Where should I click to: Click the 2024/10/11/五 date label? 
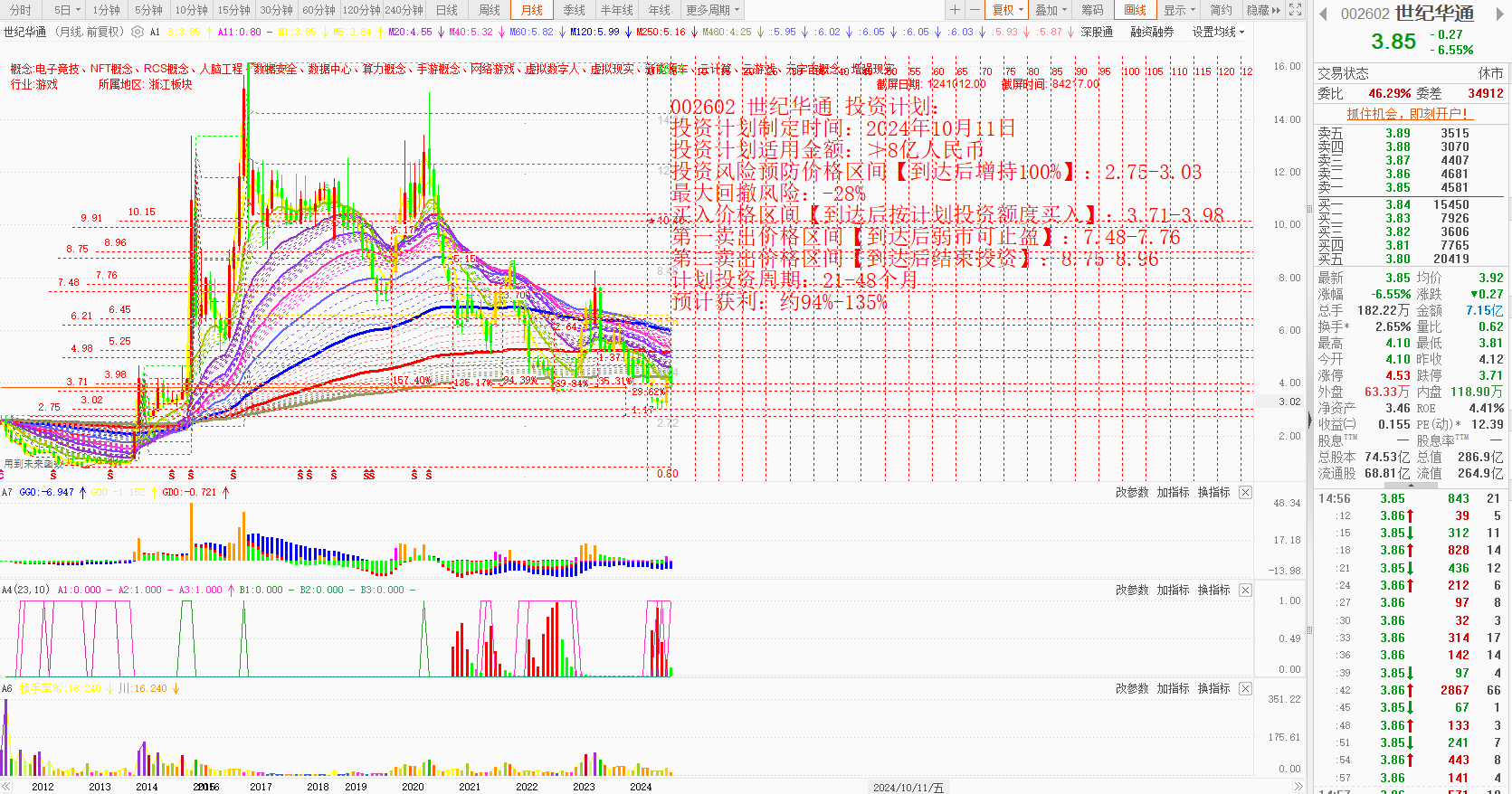point(908,788)
